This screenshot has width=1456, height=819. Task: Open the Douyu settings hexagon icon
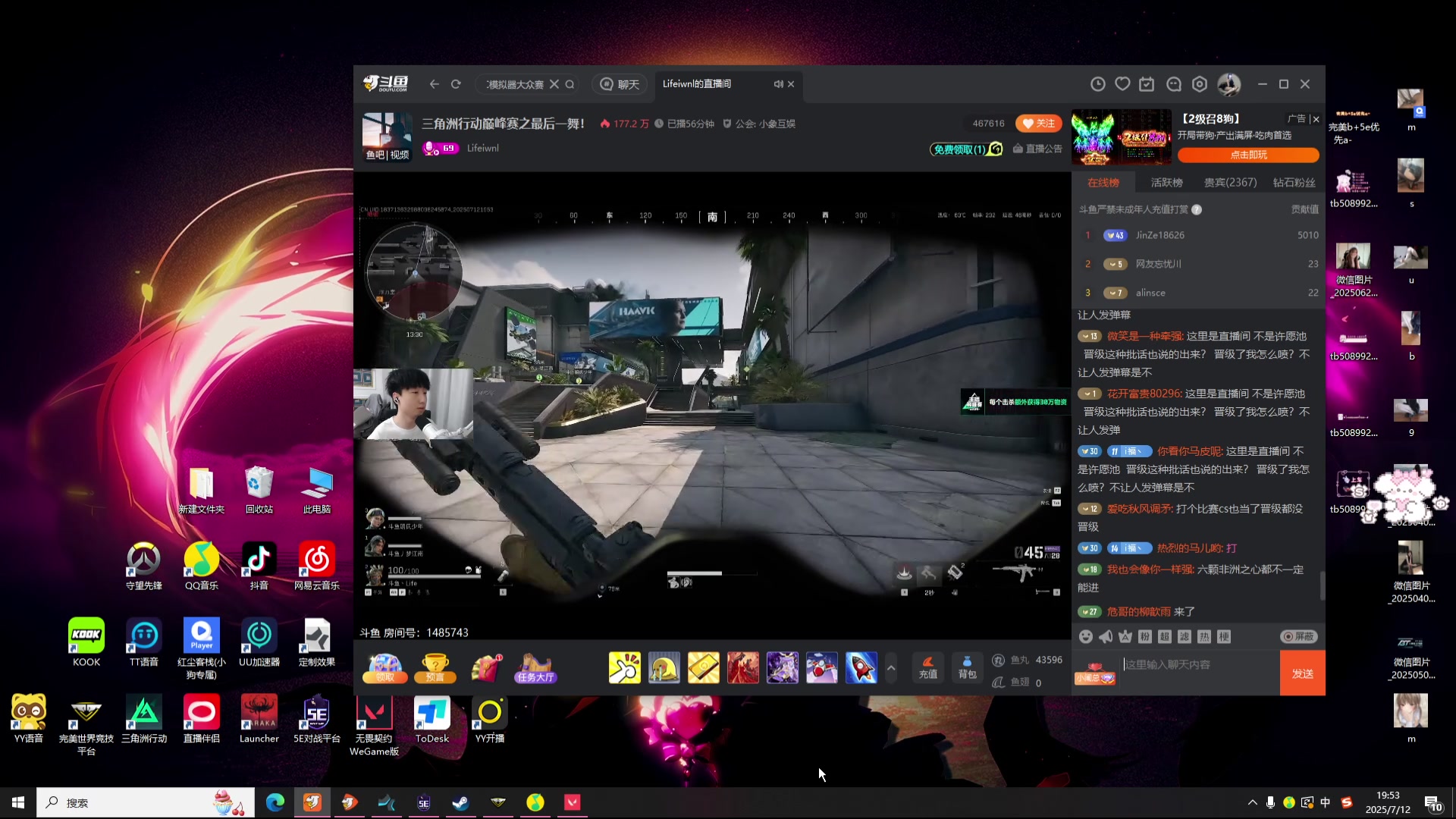pos(1200,84)
